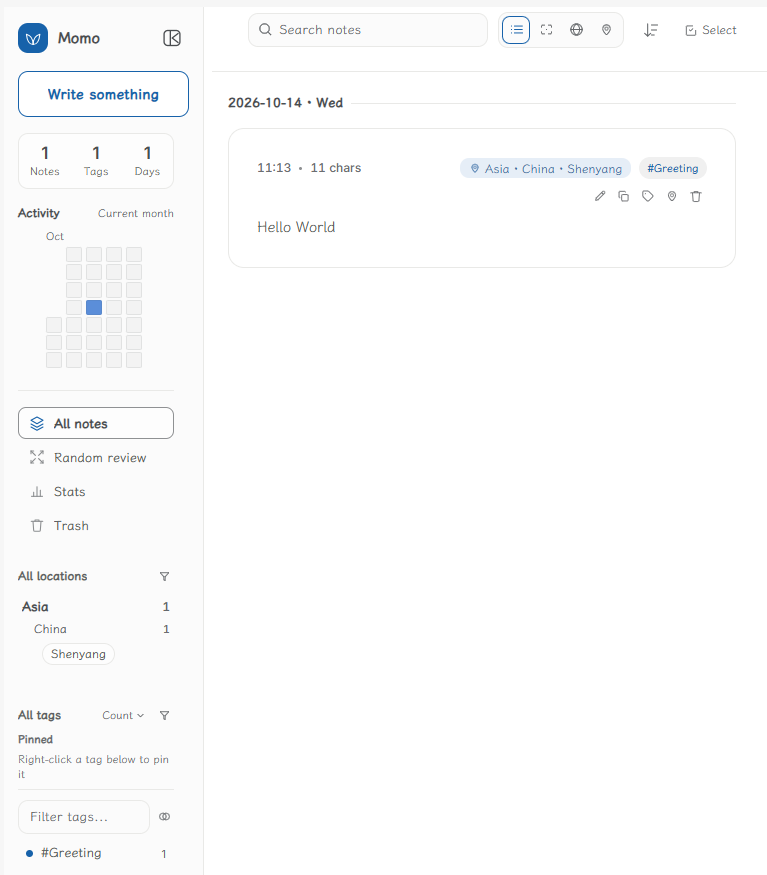Screen dimensions: 767x875
Task: Open the Count sort dropdown
Action: (123, 715)
